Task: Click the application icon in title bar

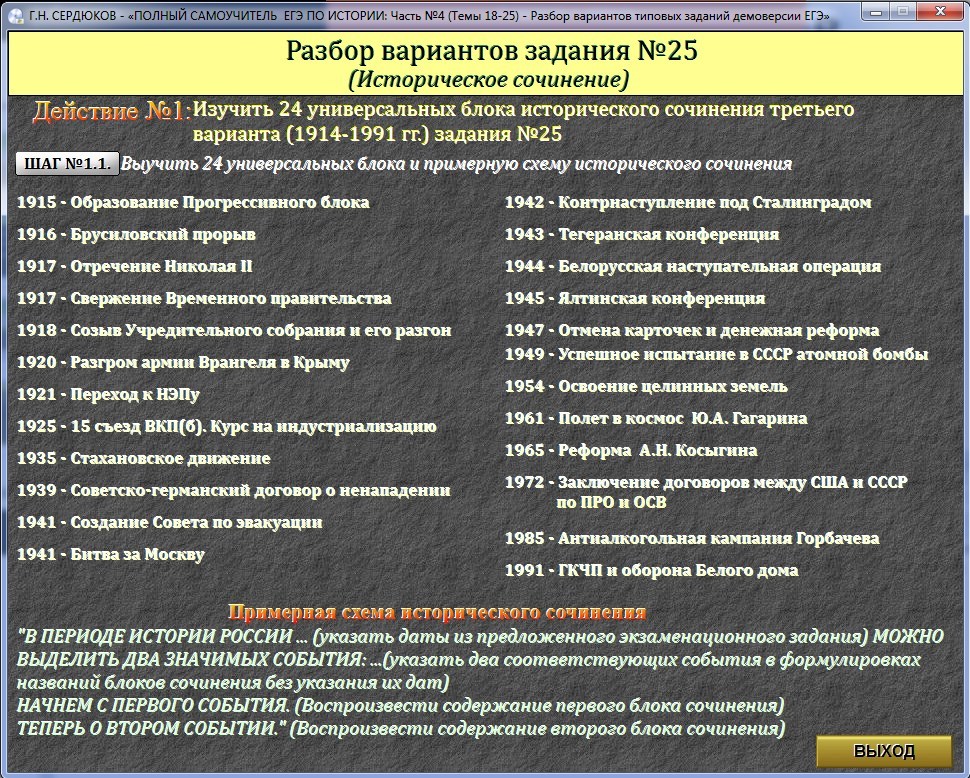Action: click(15, 15)
